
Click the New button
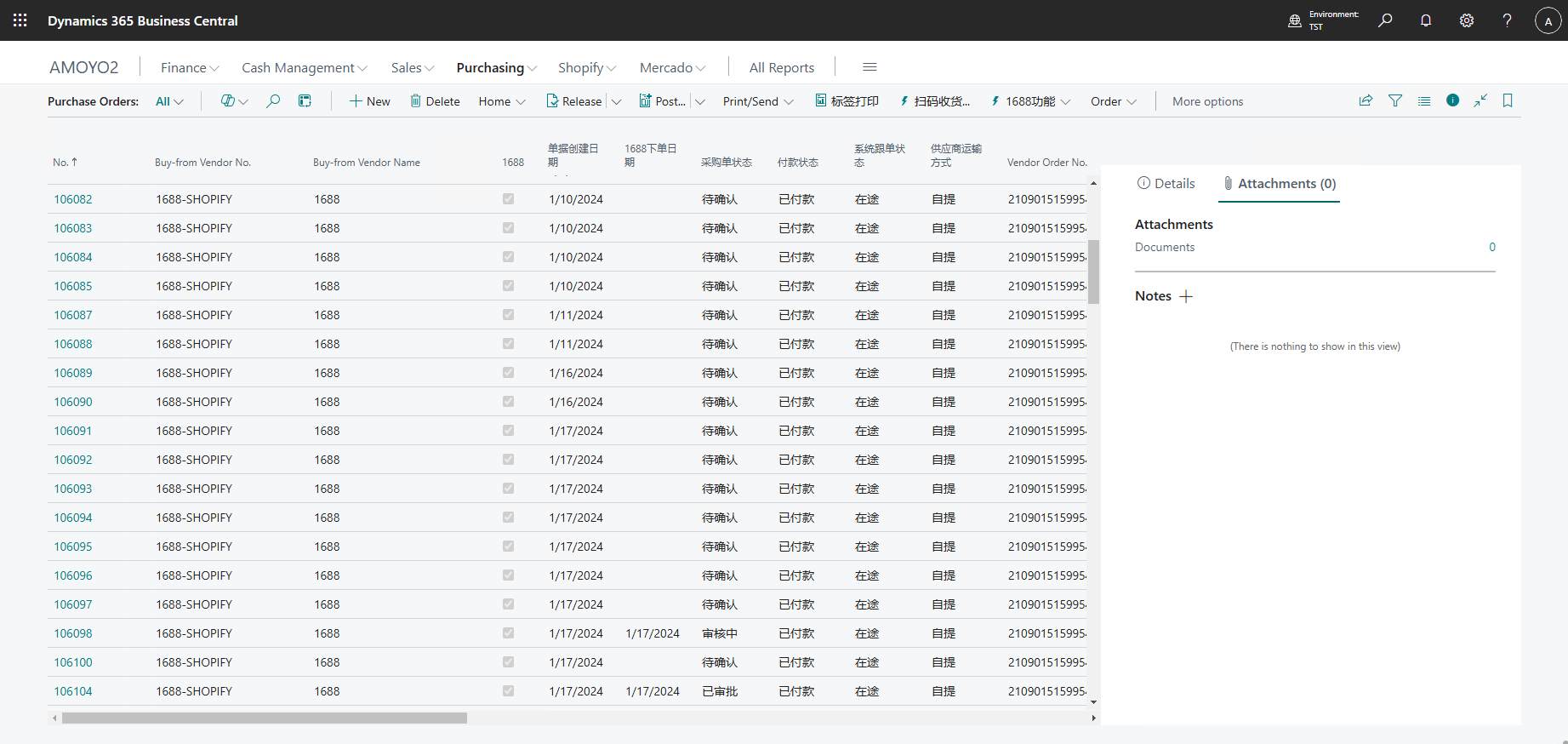[x=370, y=101]
